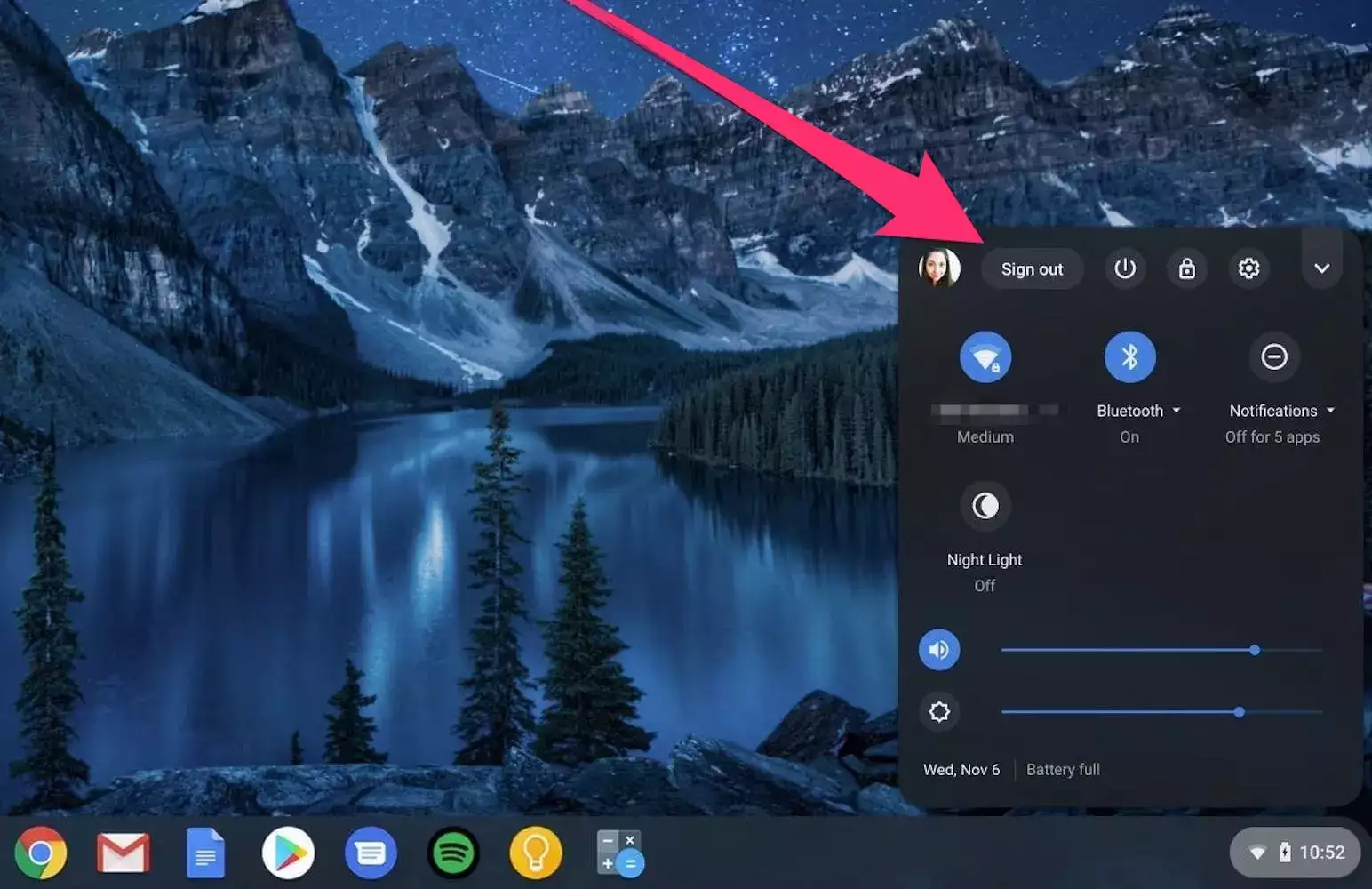Lock the screen with the padlock icon
Screen dimensions: 1372x889
tap(1187, 268)
